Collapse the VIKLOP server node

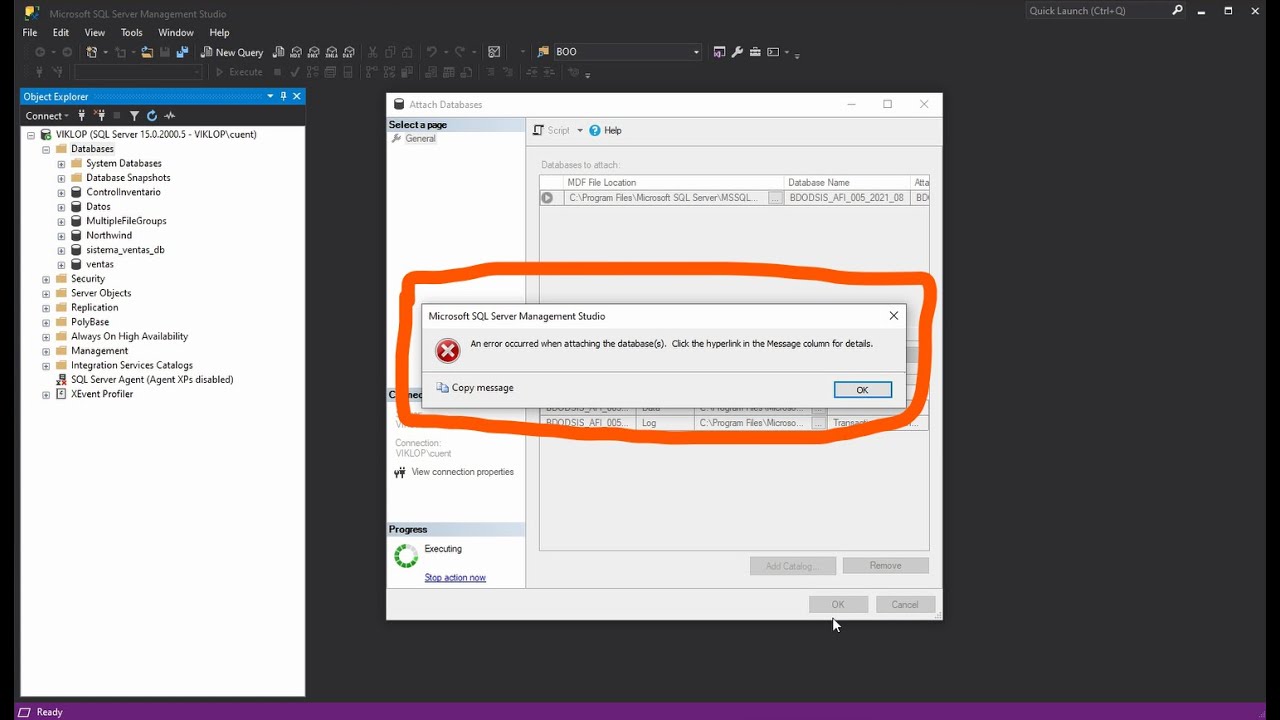click(x=31, y=135)
